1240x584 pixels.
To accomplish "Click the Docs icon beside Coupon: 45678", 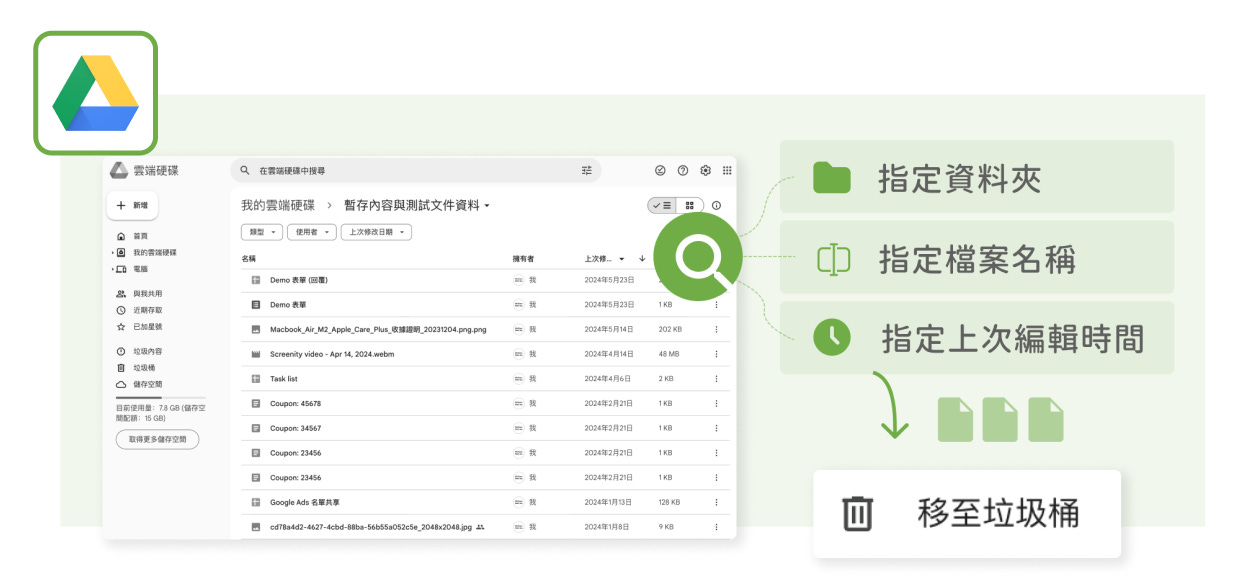I will (x=256, y=404).
